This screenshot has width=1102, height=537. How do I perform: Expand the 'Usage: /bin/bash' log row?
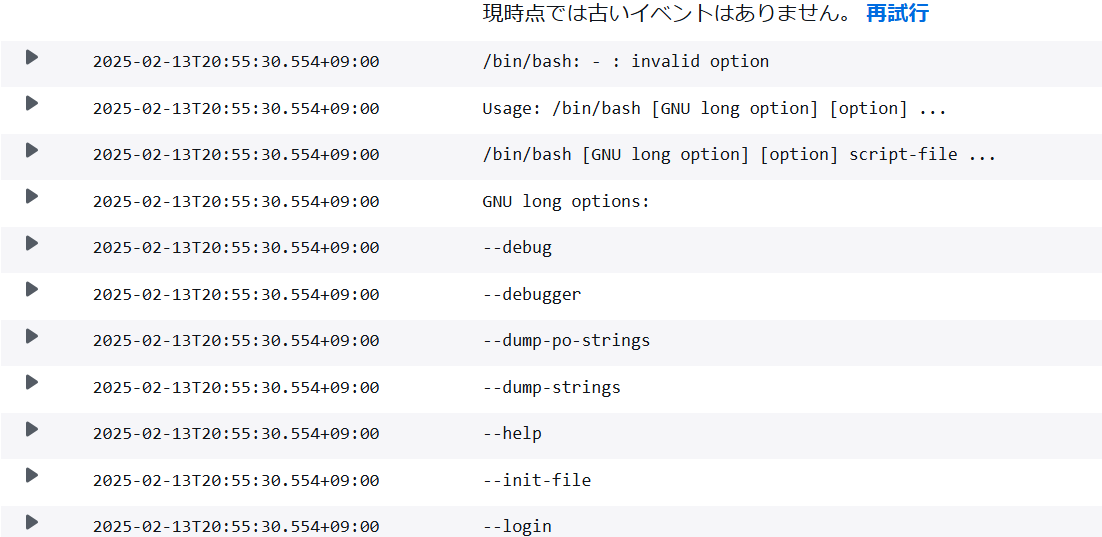(x=32, y=103)
